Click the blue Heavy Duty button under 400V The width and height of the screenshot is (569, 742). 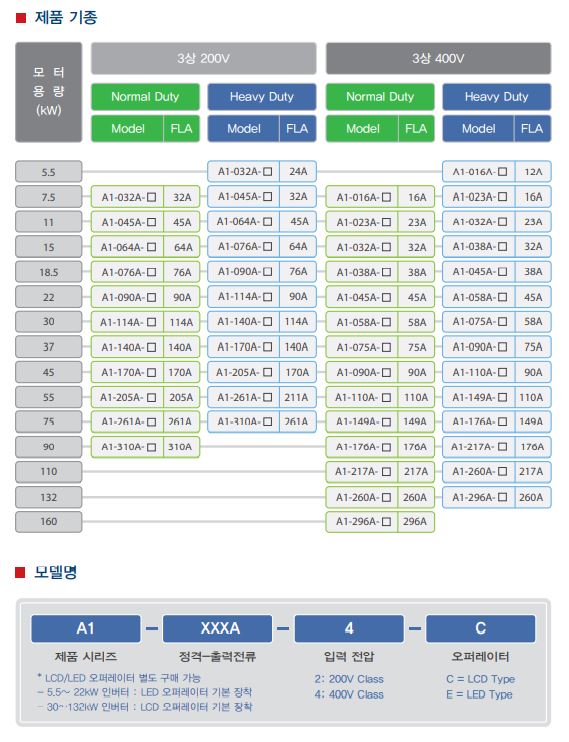pyautogui.click(x=497, y=97)
